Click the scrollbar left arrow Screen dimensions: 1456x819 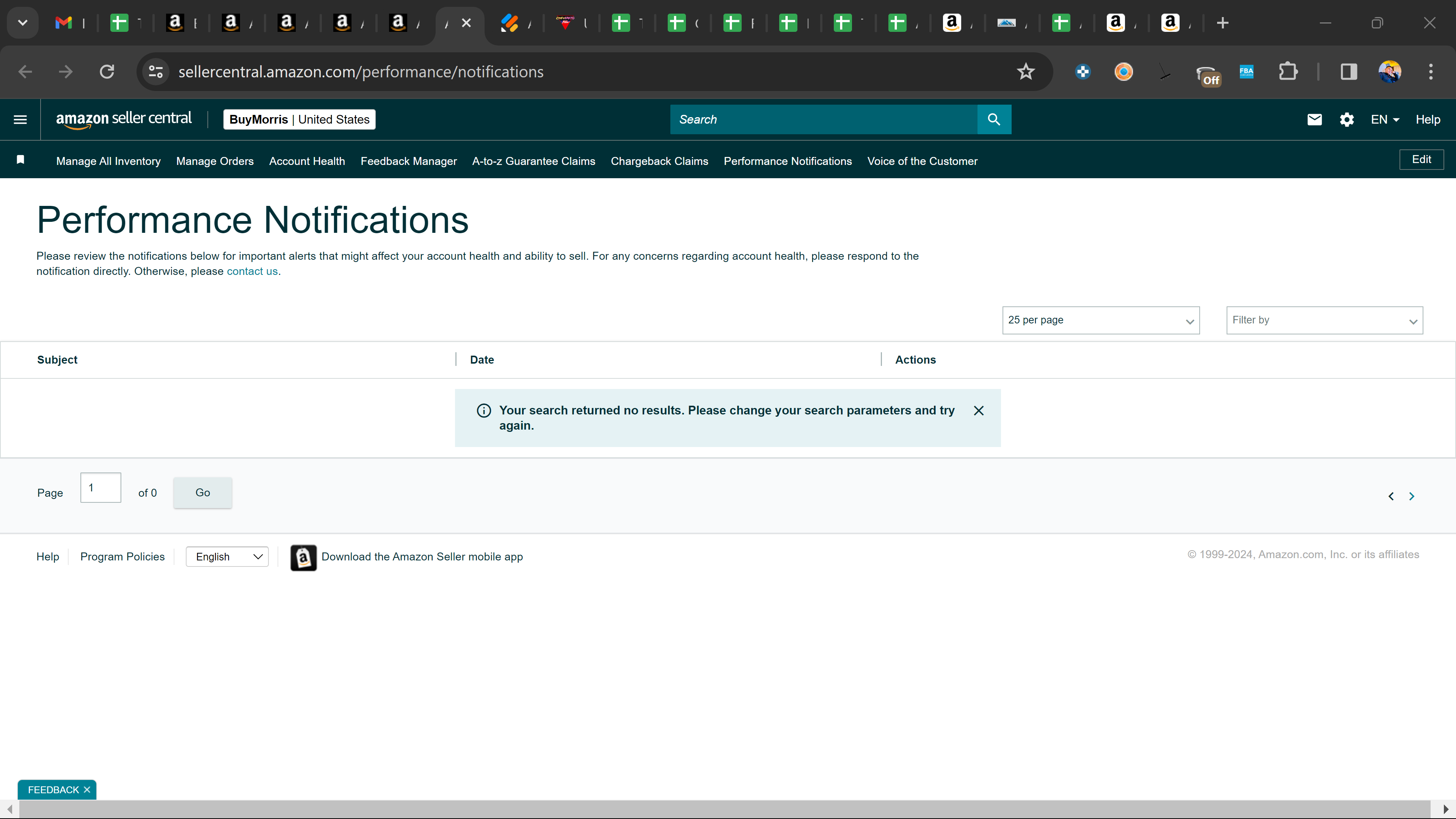pyautogui.click(x=9, y=809)
